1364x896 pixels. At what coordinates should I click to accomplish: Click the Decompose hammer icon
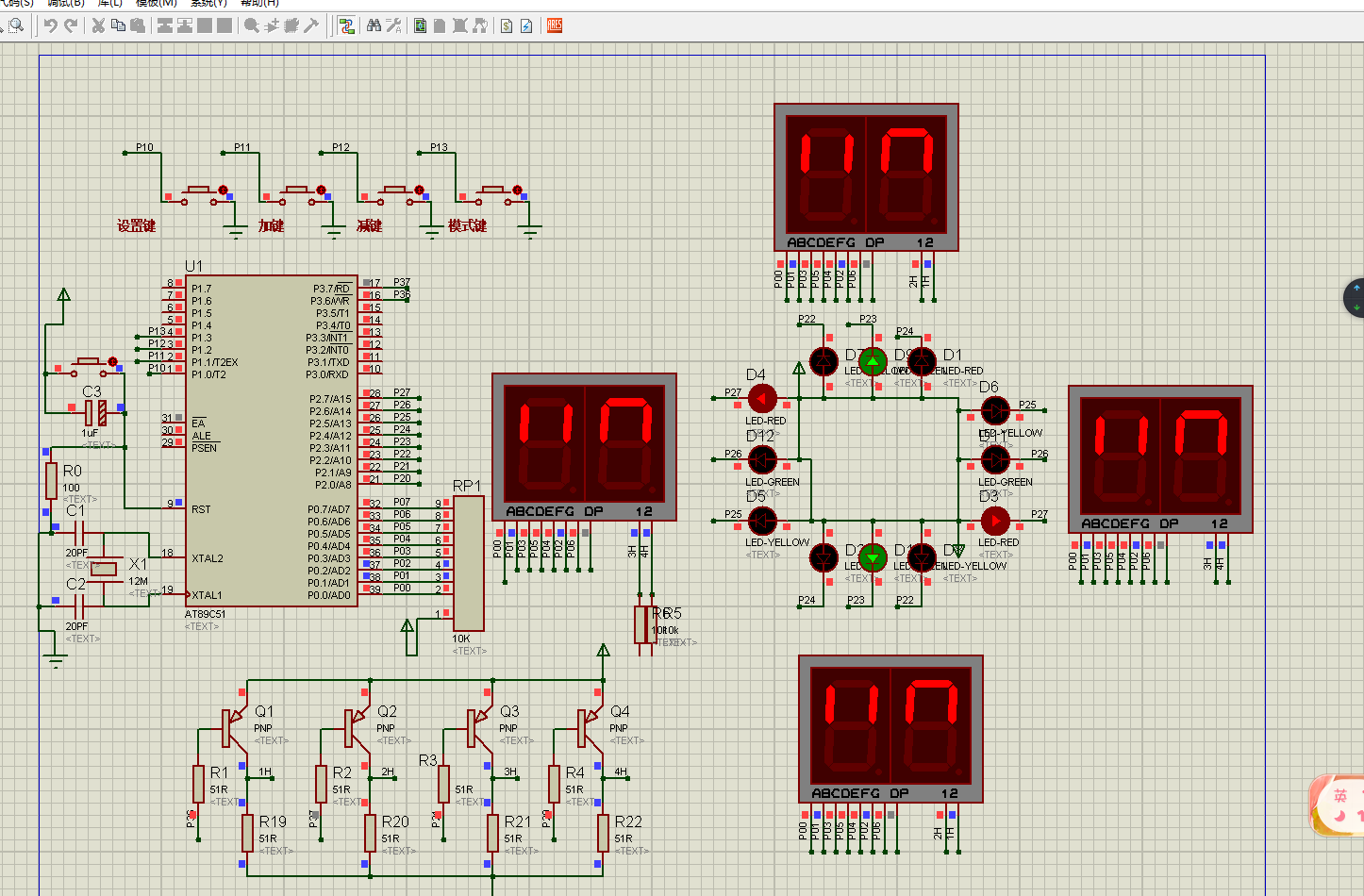[311, 25]
